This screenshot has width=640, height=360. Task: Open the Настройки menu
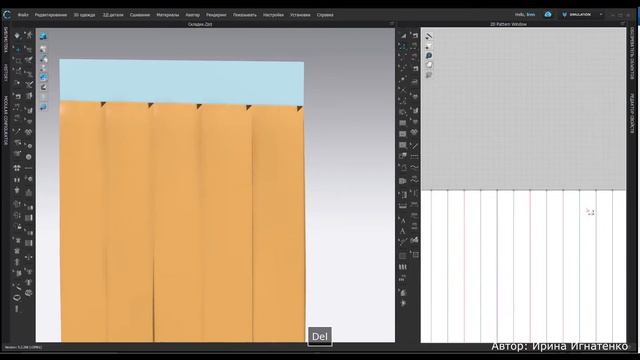(x=273, y=15)
